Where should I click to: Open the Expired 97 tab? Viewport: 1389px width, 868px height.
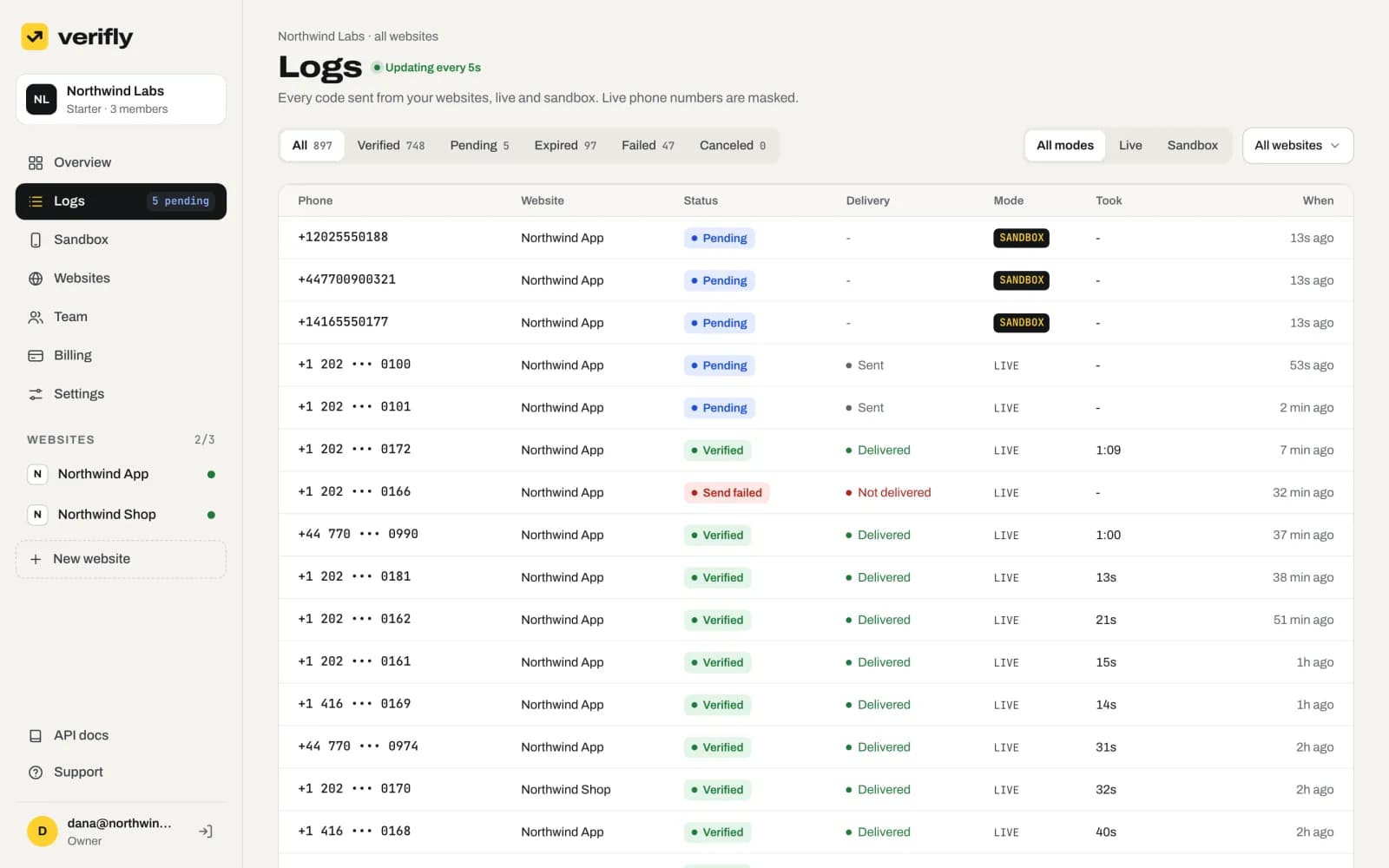pyautogui.click(x=565, y=146)
